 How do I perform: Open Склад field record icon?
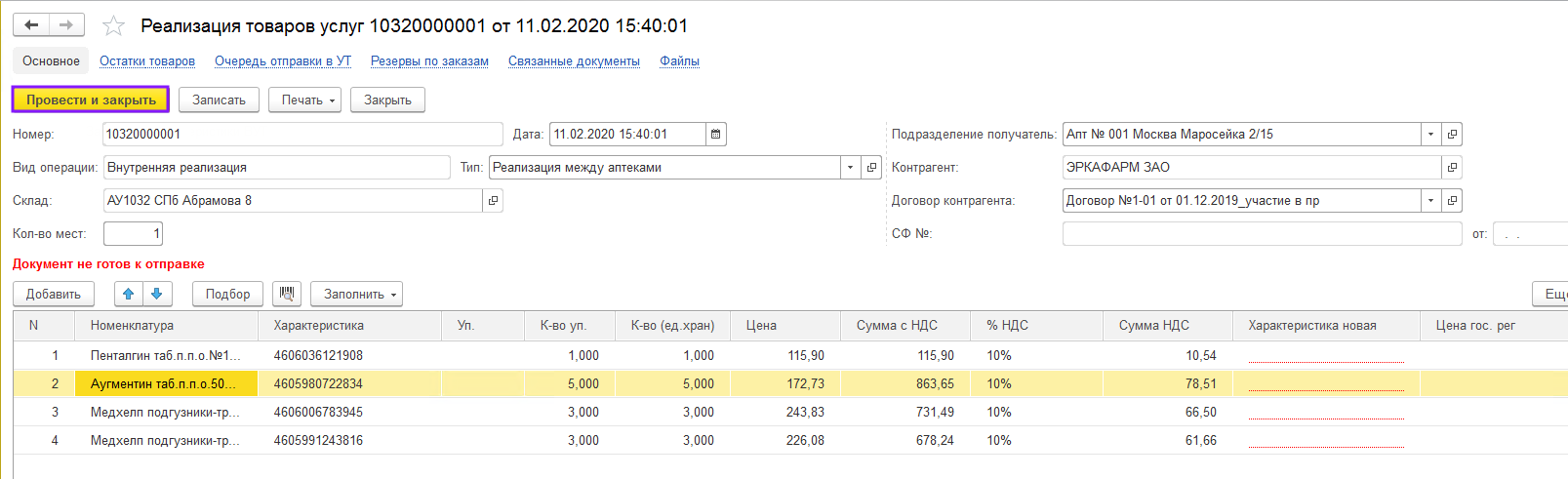[x=493, y=201]
